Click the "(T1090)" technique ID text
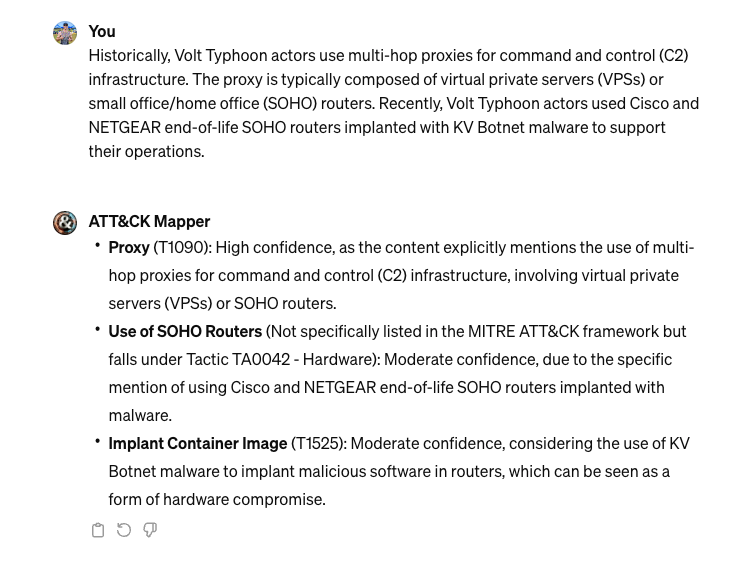The height and width of the screenshot is (585, 741). point(182,247)
